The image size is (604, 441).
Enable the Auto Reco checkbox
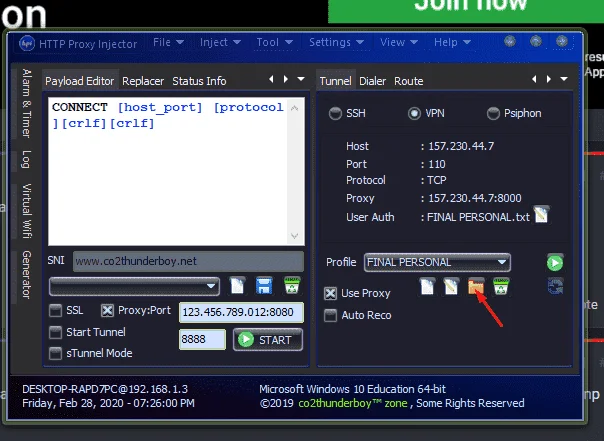point(331,315)
